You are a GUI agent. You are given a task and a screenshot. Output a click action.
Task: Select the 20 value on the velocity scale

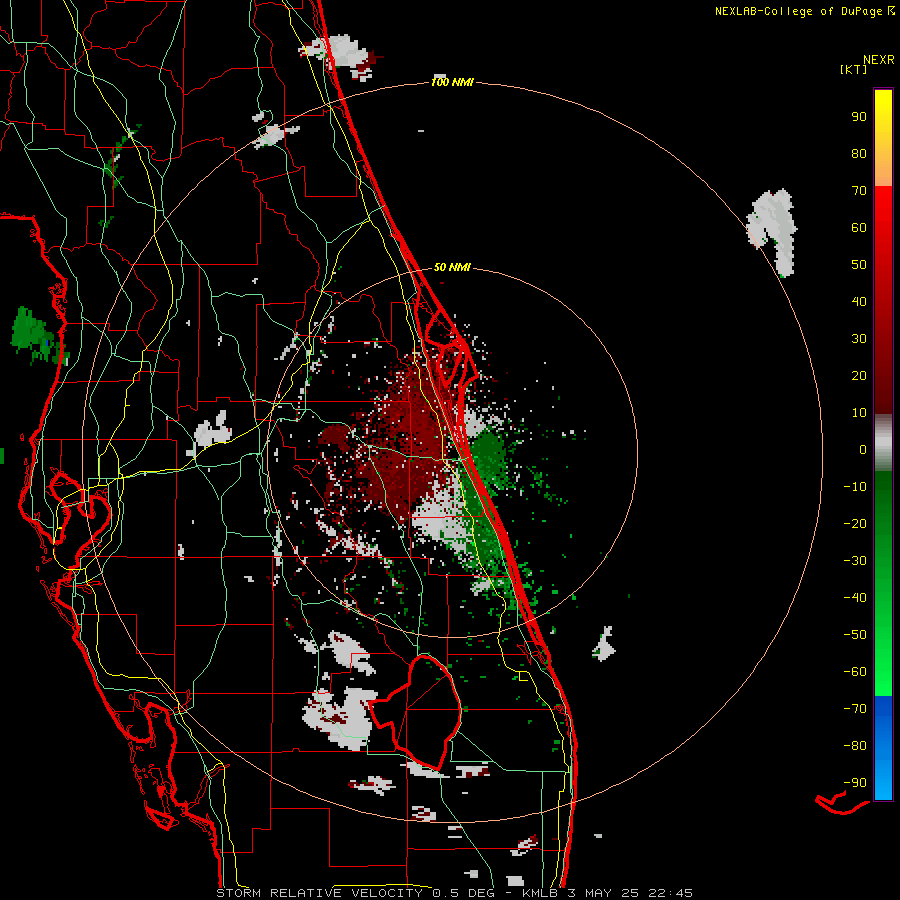point(859,375)
